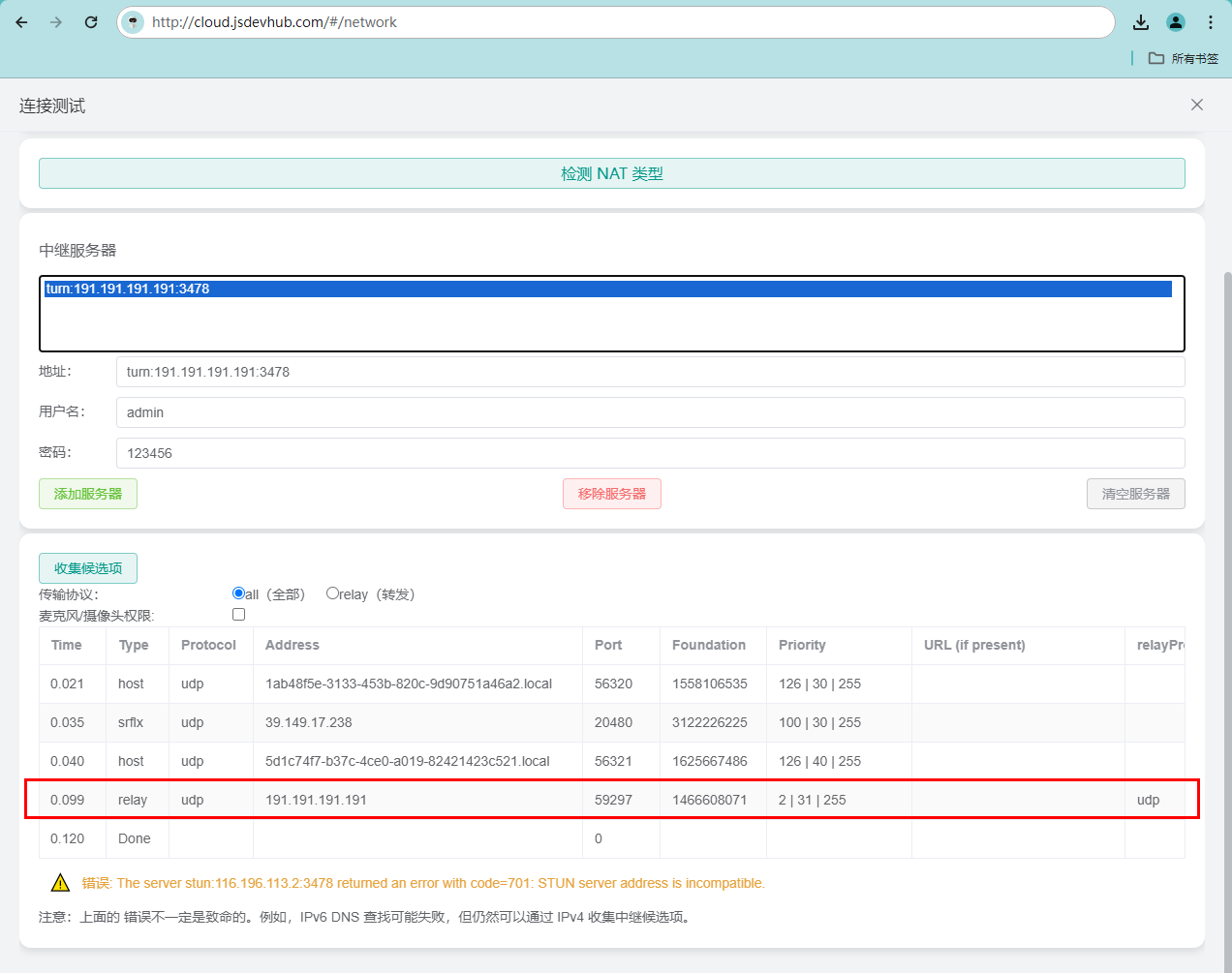Select the all（全部） radio option
This screenshot has height=973, width=1232.
tap(239, 593)
